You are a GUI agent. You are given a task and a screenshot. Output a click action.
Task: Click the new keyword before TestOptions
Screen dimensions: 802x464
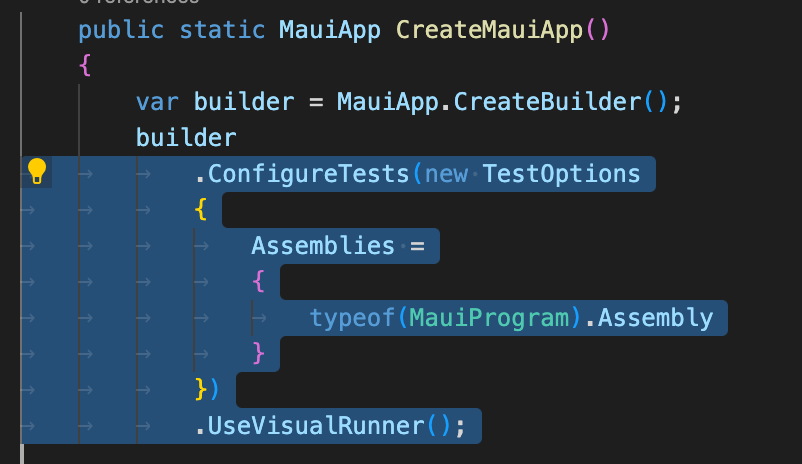pyautogui.click(x=446, y=174)
